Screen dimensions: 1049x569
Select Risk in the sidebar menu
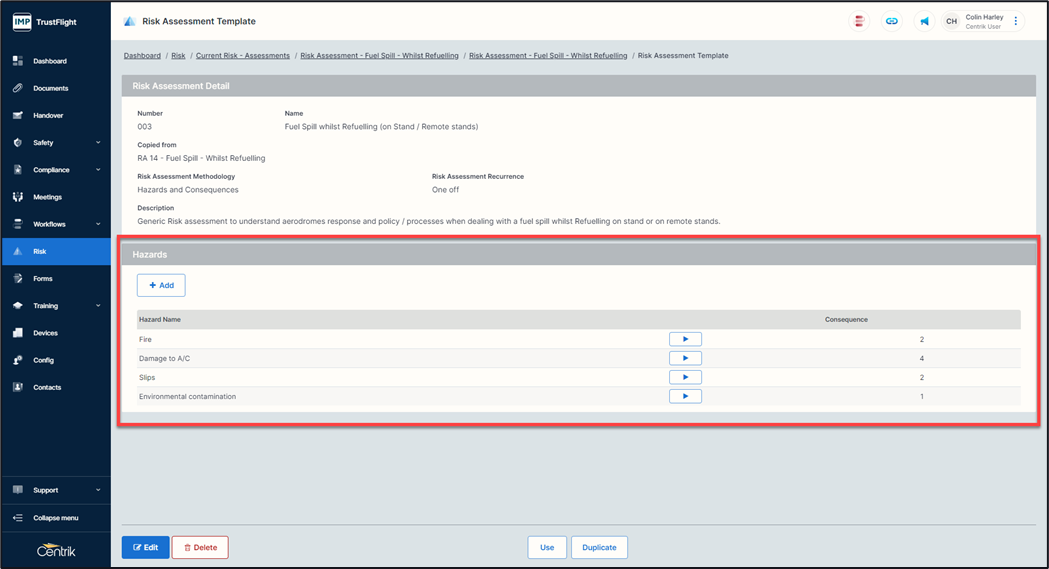pos(40,251)
